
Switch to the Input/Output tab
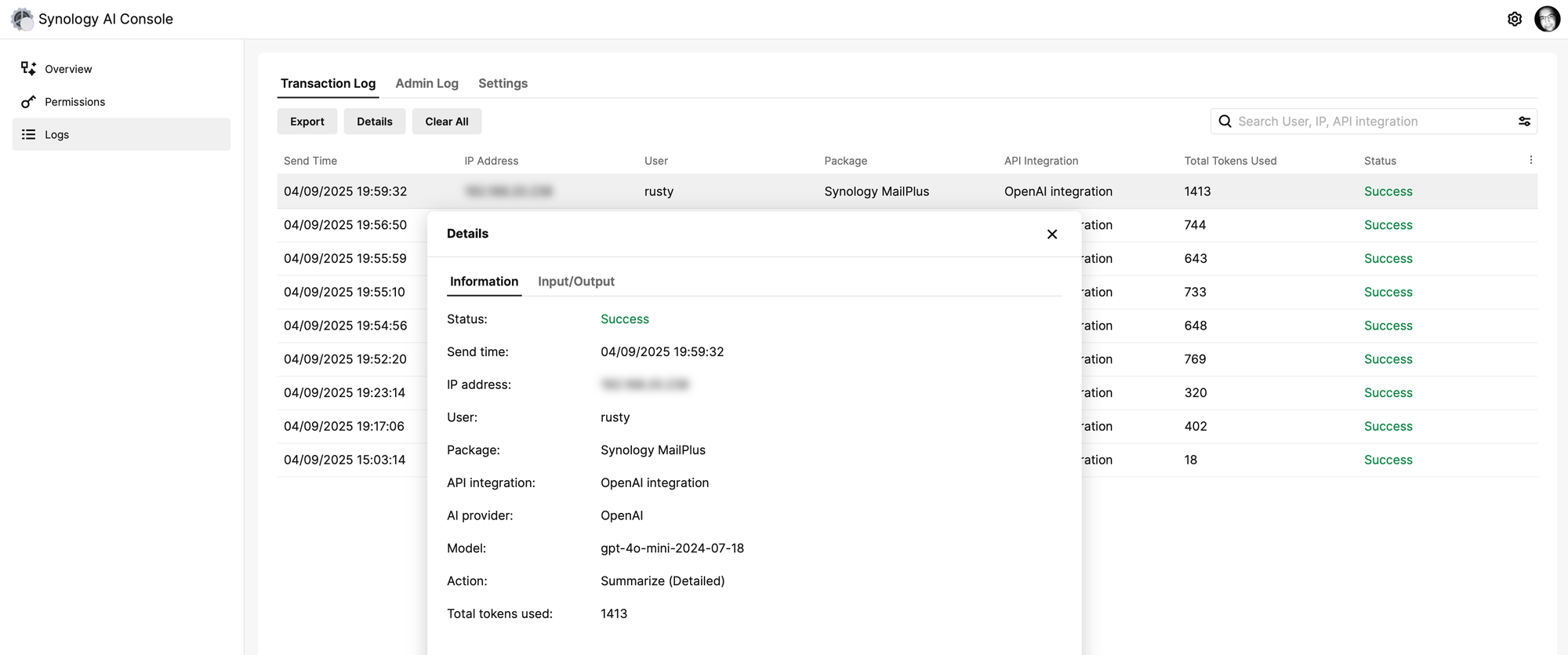click(575, 282)
